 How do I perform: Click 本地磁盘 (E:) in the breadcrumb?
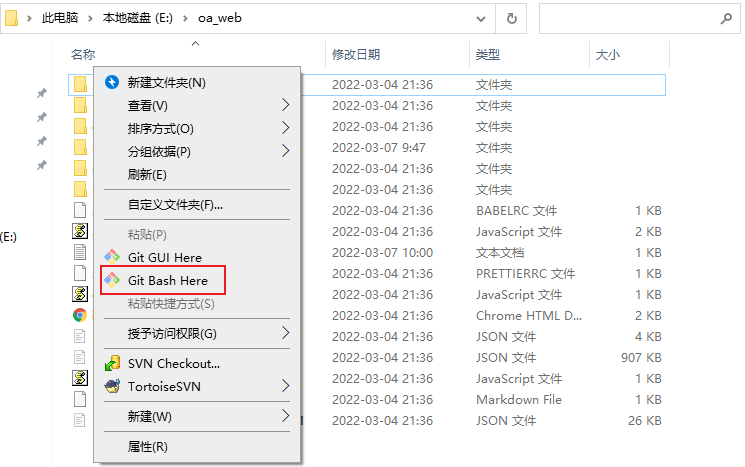pos(138,18)
